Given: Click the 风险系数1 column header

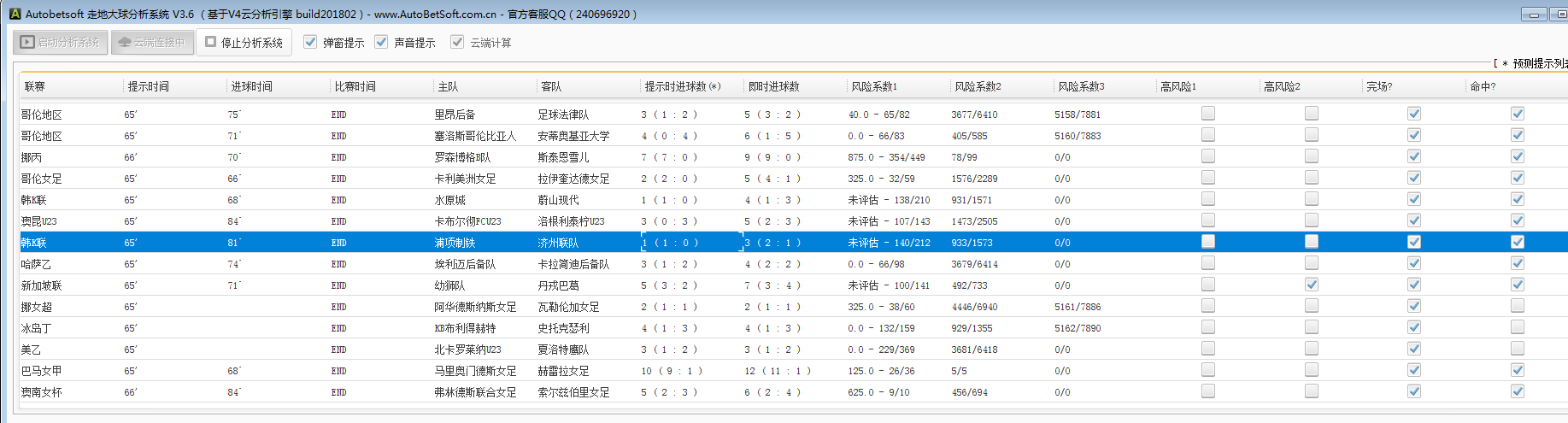Looking at the screenshot, I should 874,86.
